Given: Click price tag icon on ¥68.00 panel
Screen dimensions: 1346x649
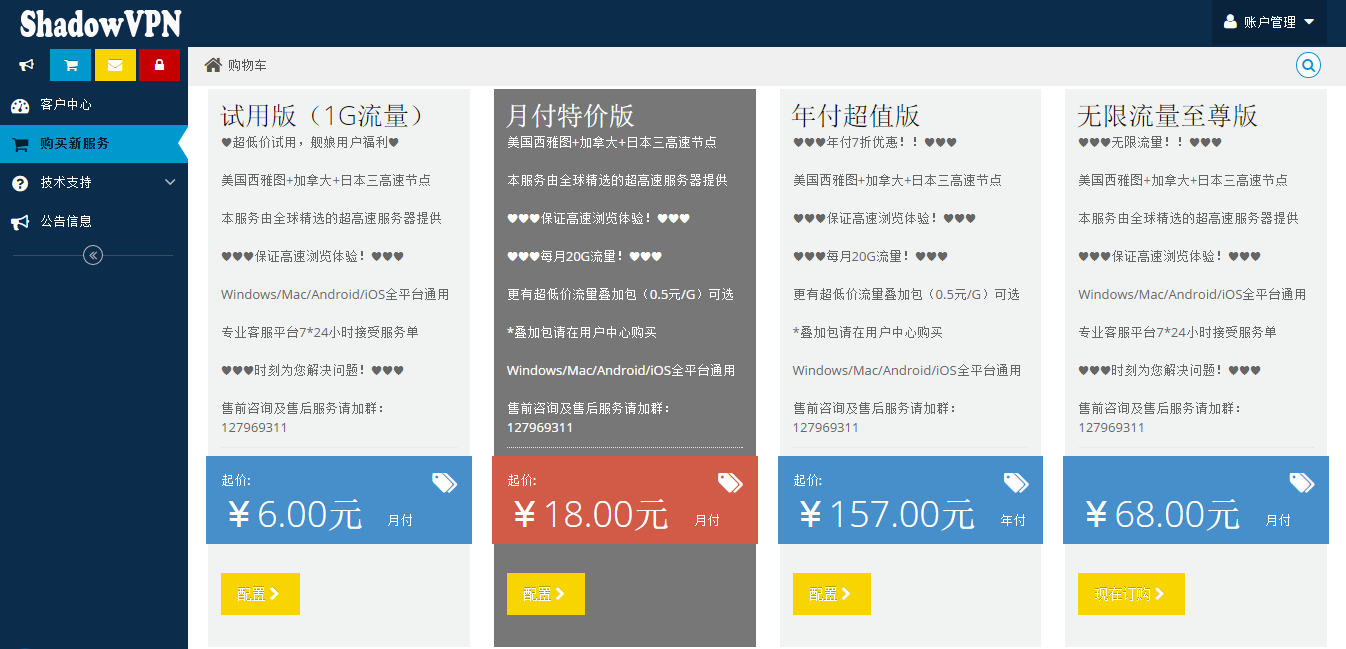Looking at the screenshot, I should coord(1301,483).
